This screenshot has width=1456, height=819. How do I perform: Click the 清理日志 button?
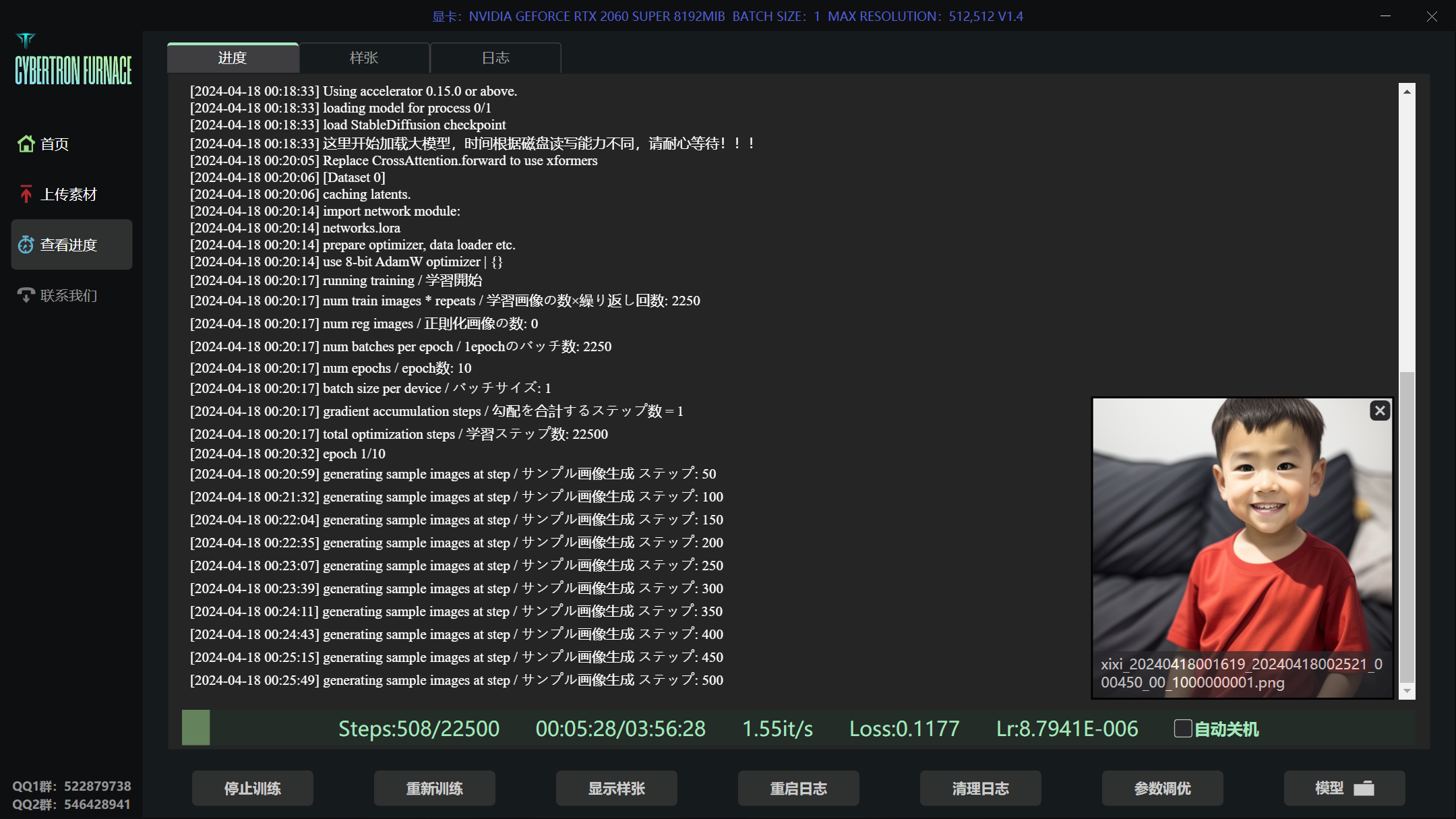coord(981,788)
